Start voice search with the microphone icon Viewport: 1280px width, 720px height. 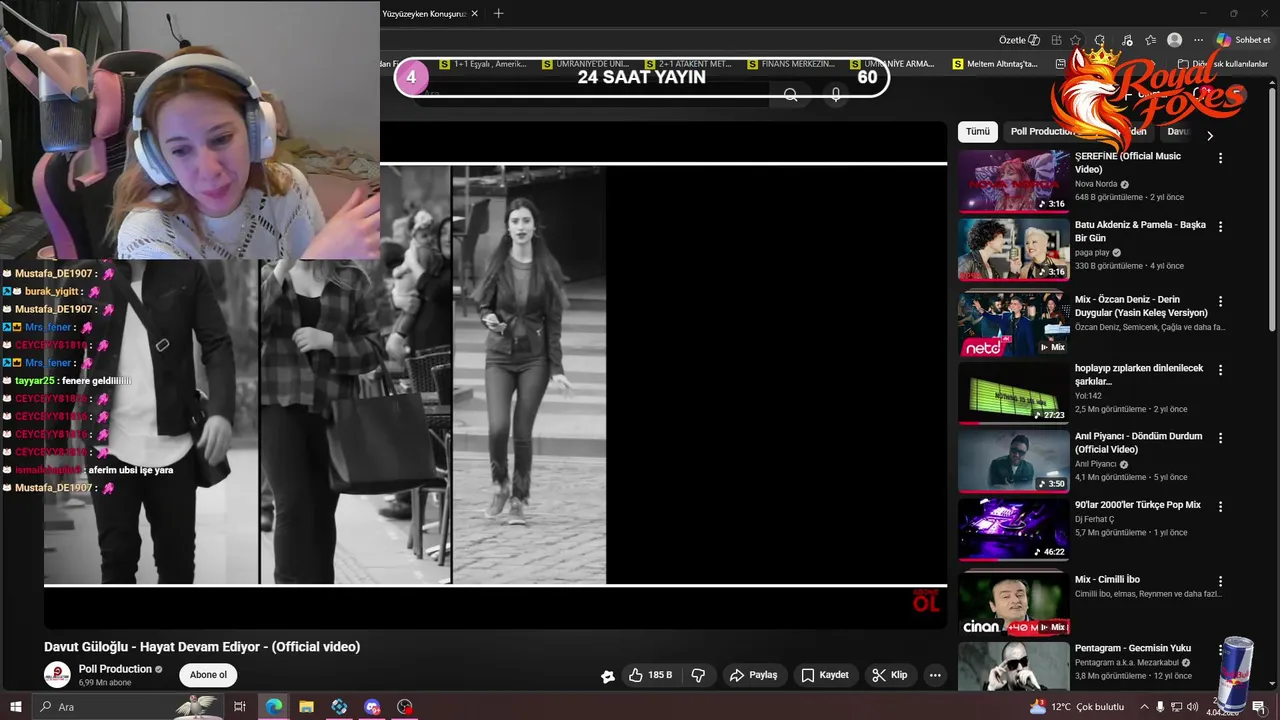(x=836, y=95)
